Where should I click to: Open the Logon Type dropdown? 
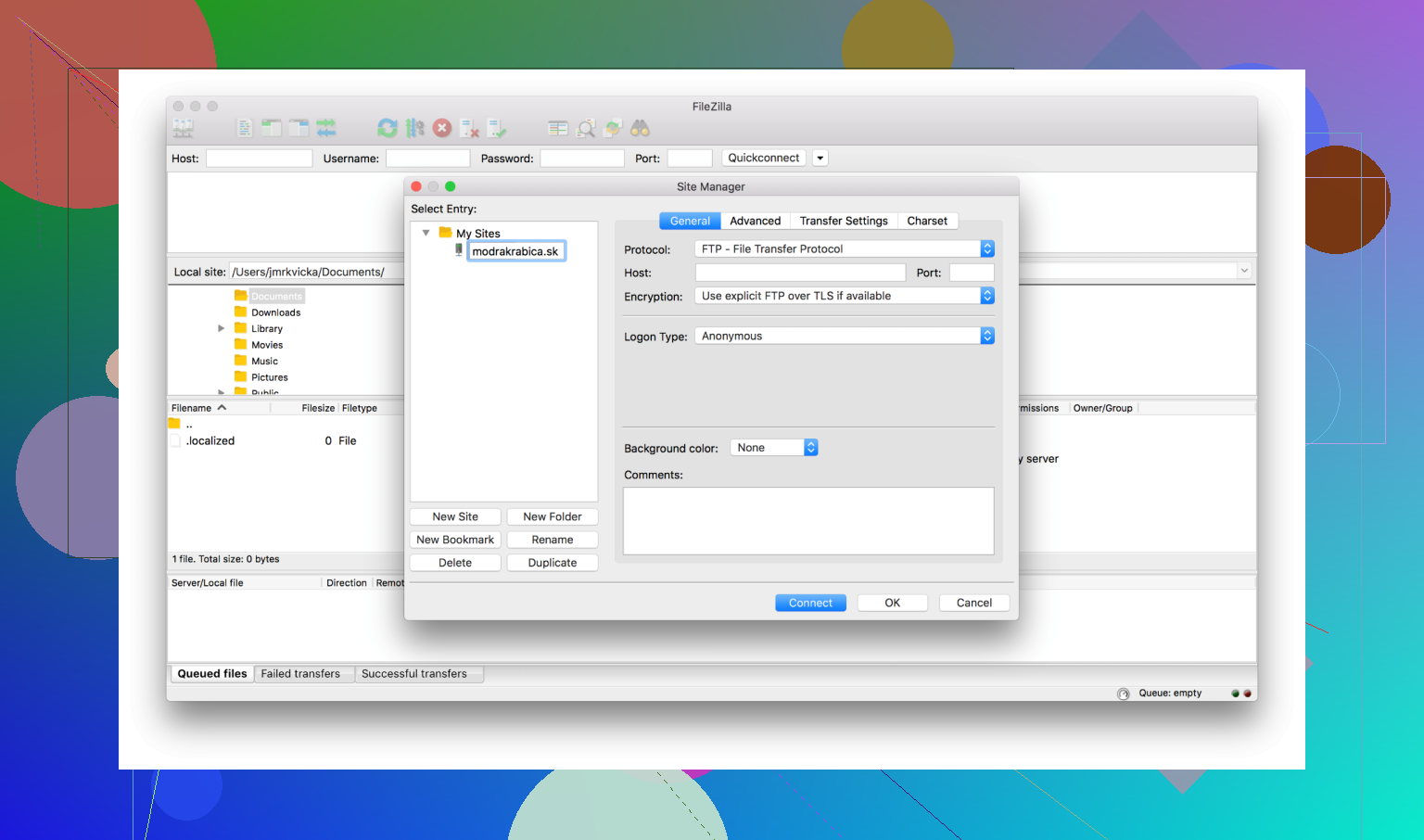985,335
